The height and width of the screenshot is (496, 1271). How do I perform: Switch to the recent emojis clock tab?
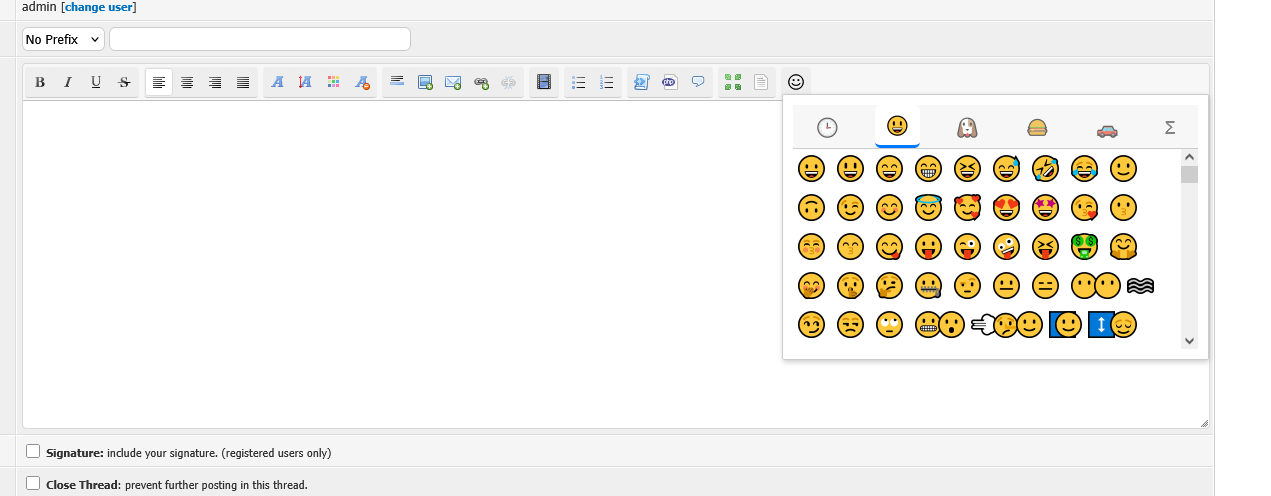827,128
